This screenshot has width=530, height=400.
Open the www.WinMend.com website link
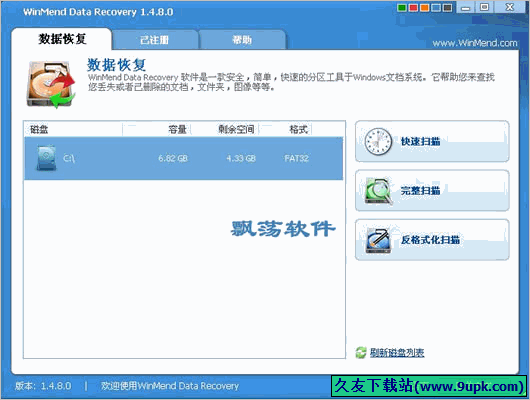[x=475, y=43]
